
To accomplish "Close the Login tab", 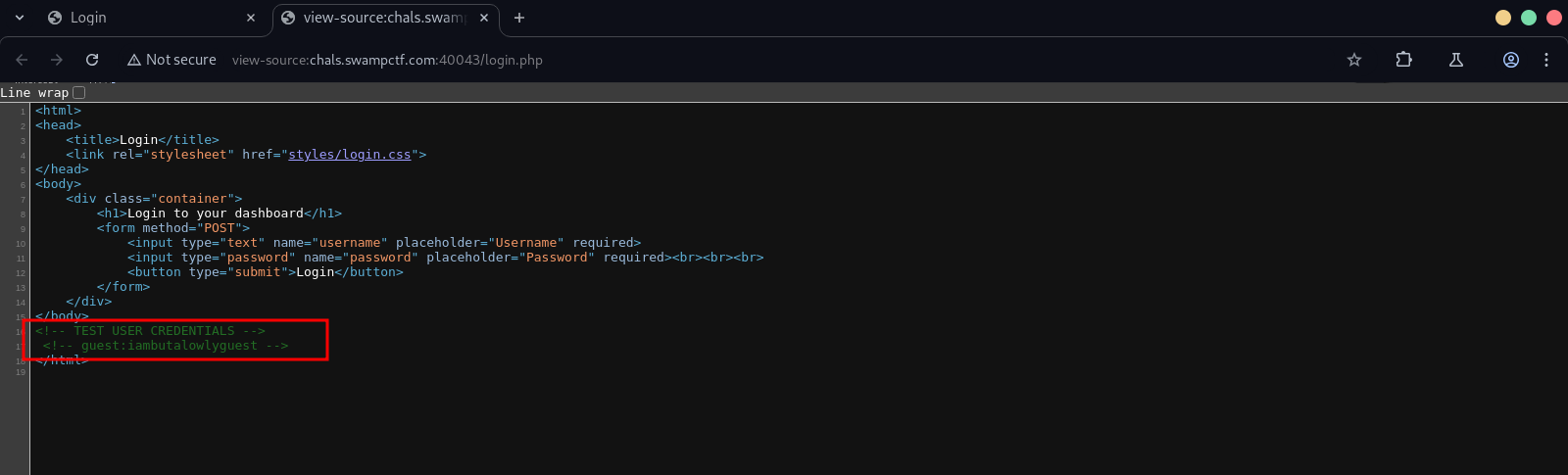I will (x=251, y=18).
